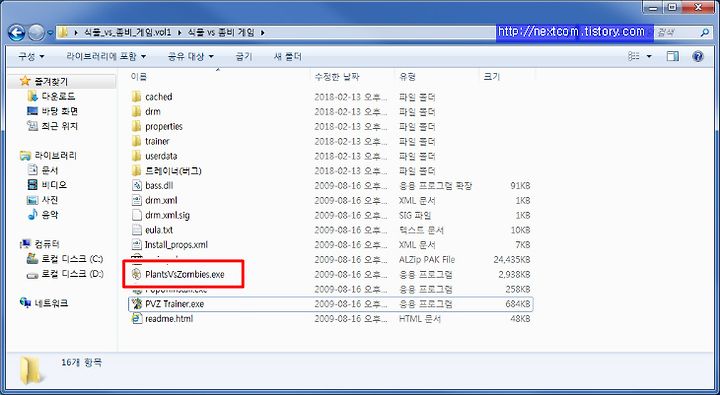Click the readme.html file name

tap(169, 318)
